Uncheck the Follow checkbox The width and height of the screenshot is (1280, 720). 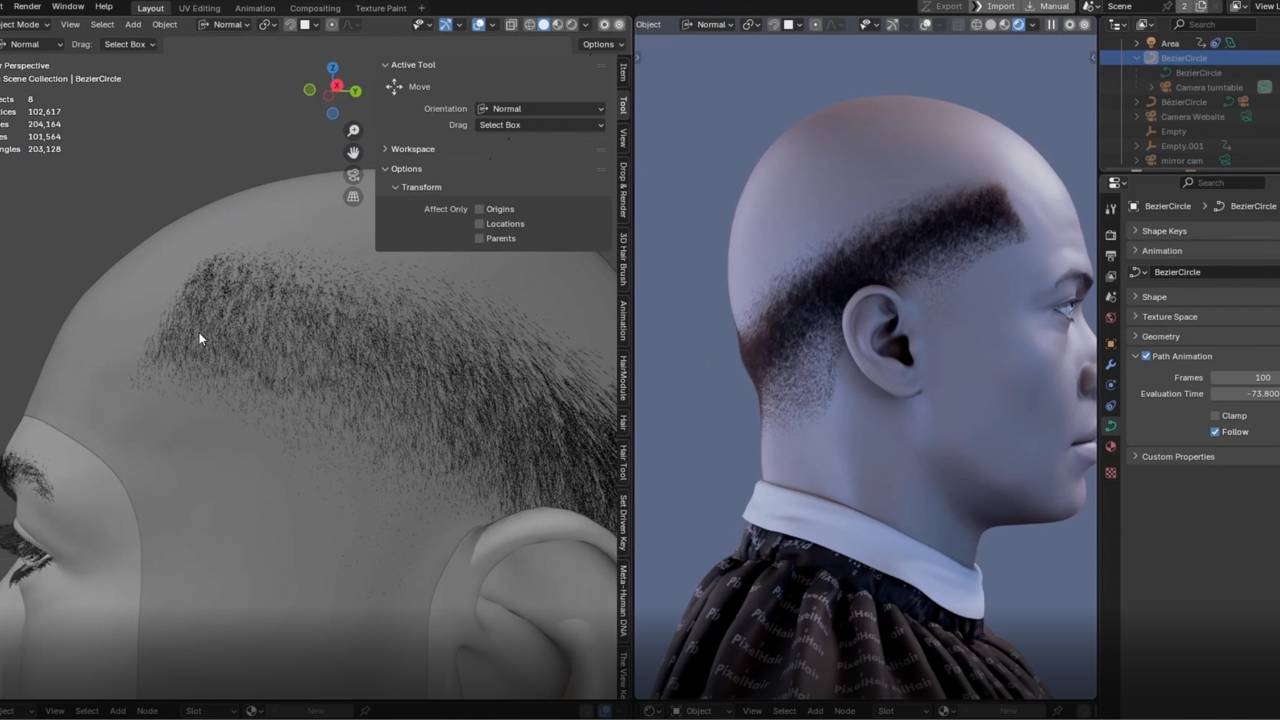tap(1215, 432)
